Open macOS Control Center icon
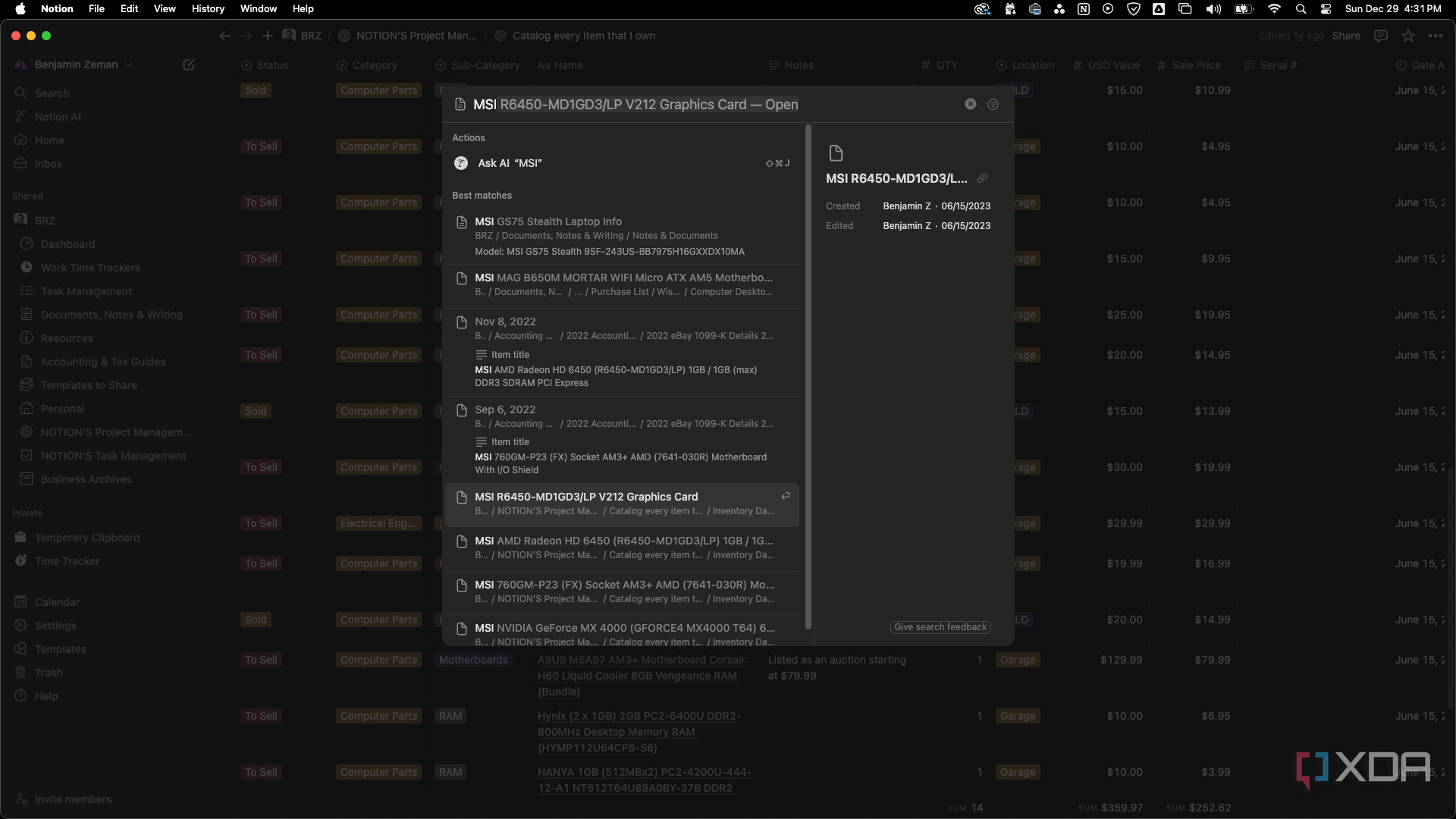Screen dimensions: 1456x819 [x=1326, y=9]
